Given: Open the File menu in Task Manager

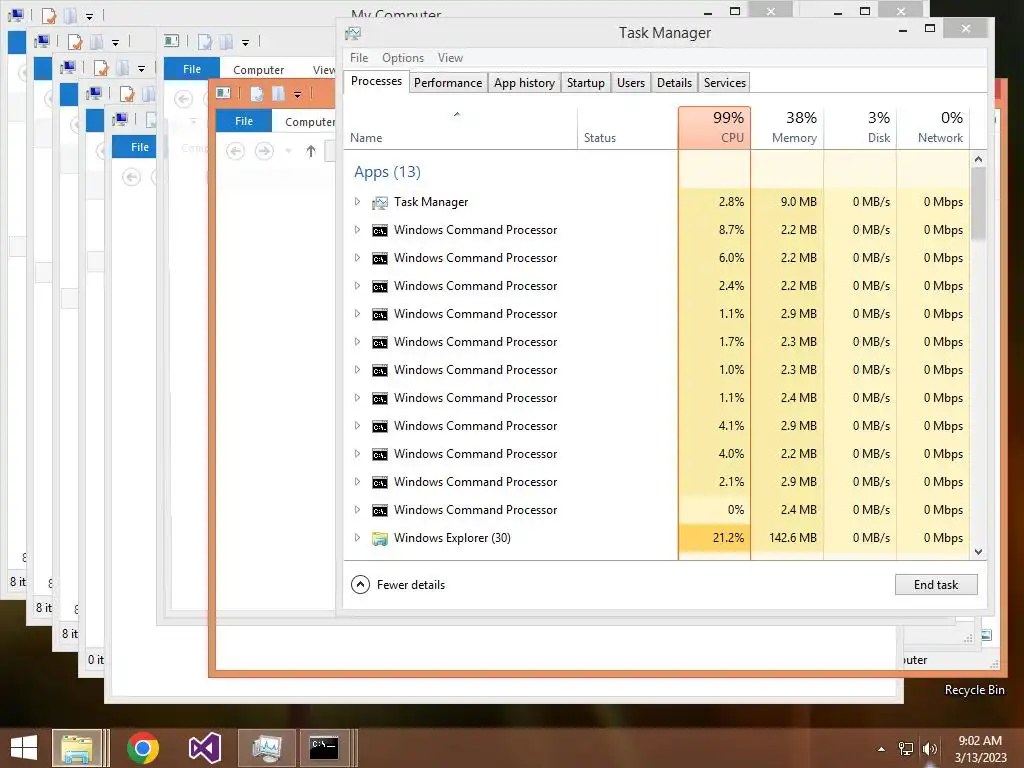Looking at the screenshot, I should [x=359, y=57].
